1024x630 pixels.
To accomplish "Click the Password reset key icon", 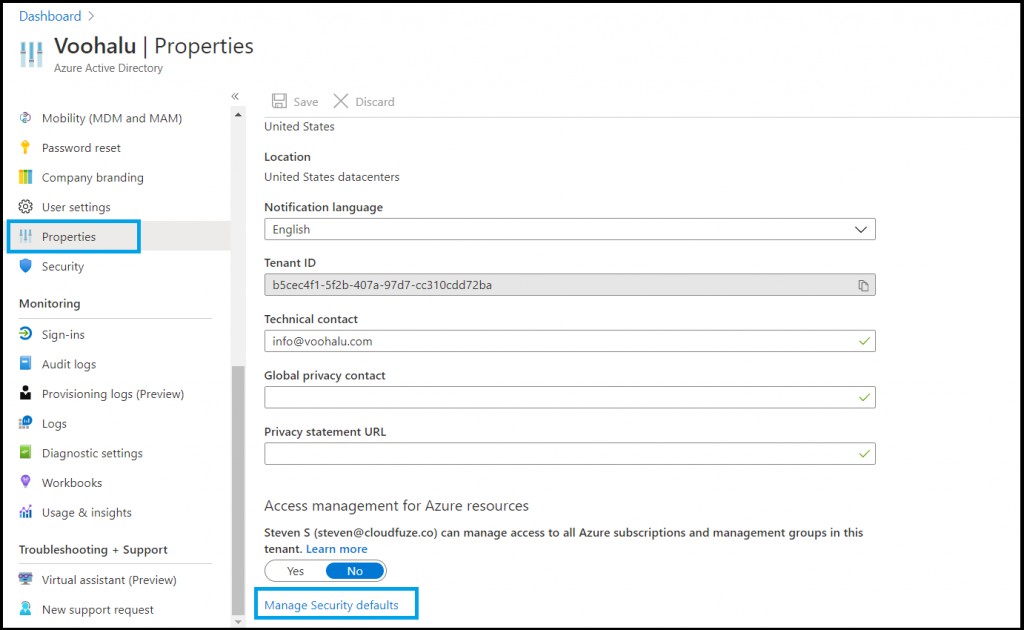I will (x=25, y=147).
